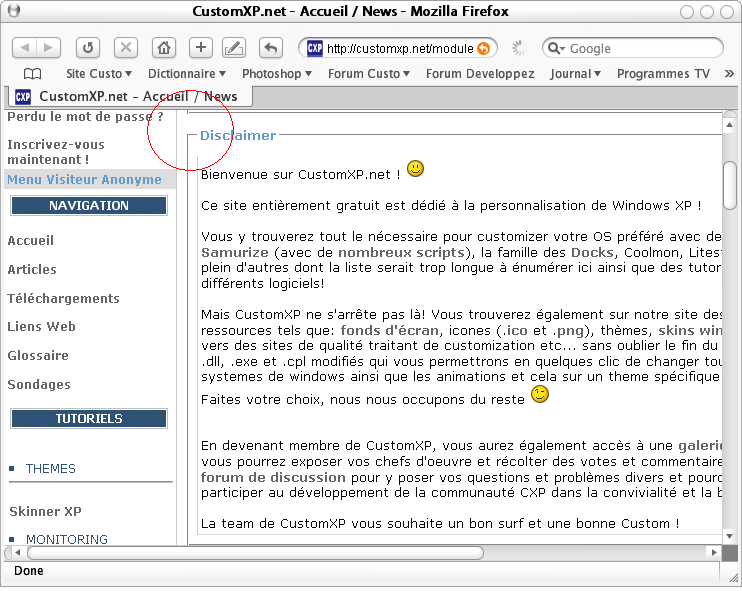Go forward with the Forward arrow button
742x591 pixels.
(49, 47)
